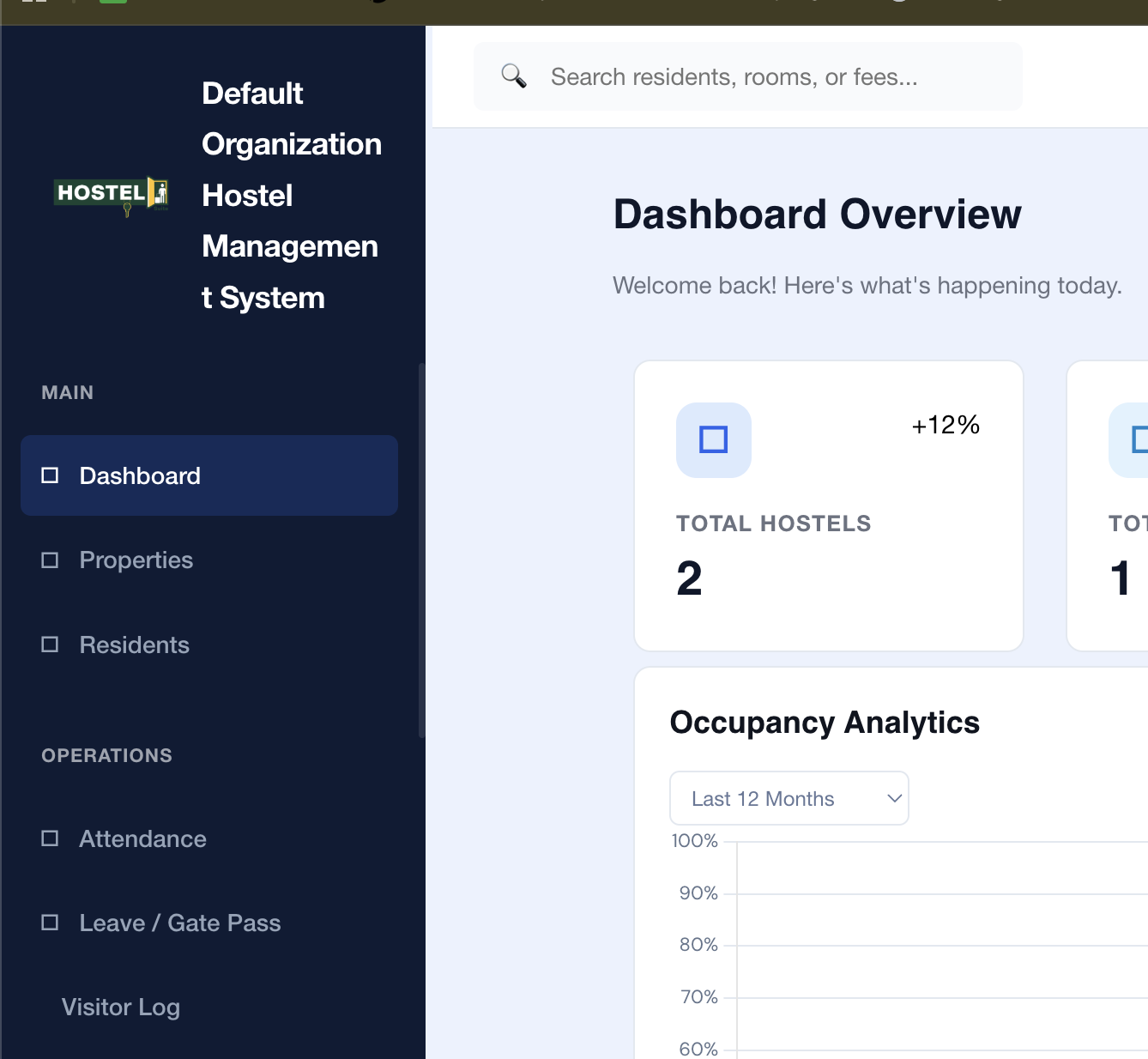
Task: Select Visitor Log in the sidebar
Action: point(209,1007)
